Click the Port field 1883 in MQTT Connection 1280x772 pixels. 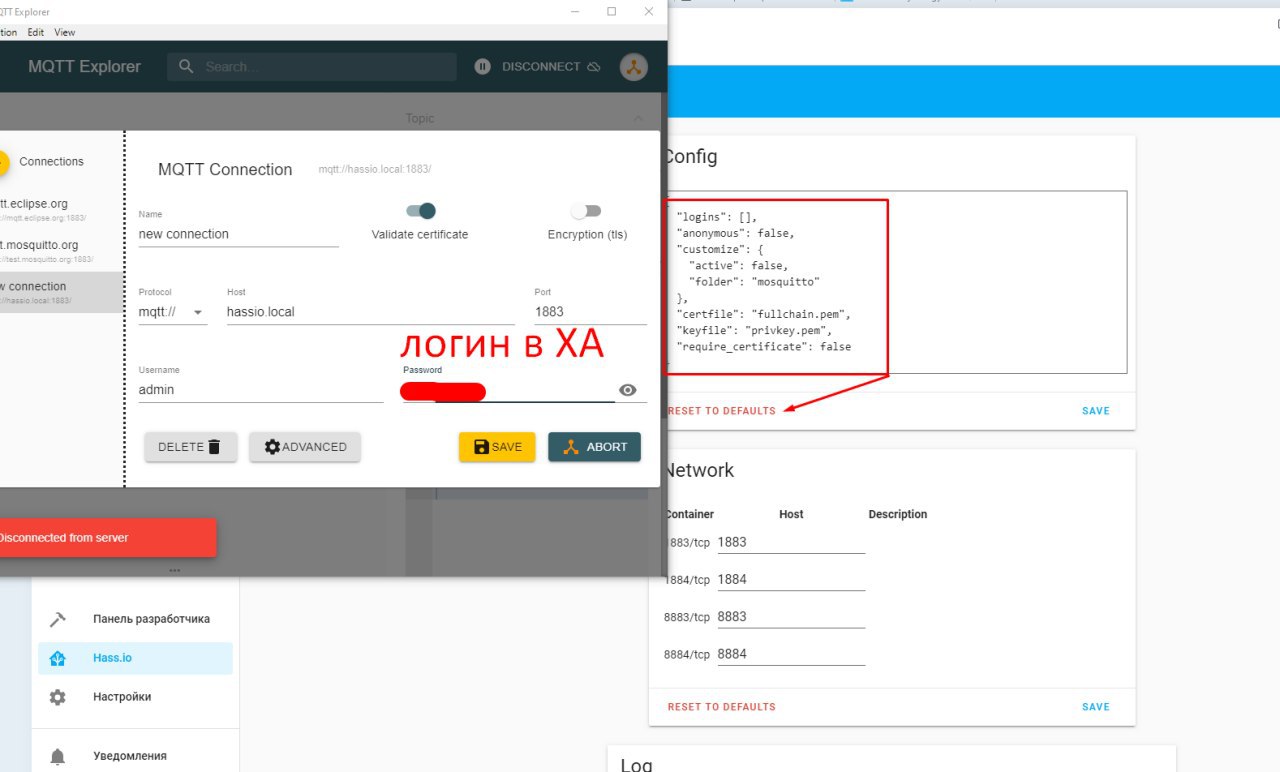click(x=590, y=312)
